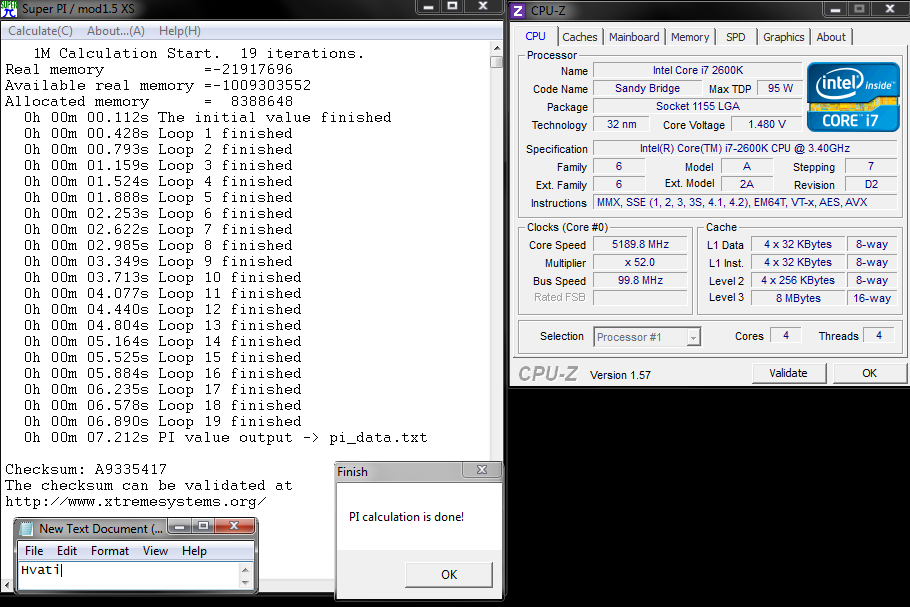Open the Calculate(C) menu in Super PI
Screen dimensions: 910x607
point(40,31)
